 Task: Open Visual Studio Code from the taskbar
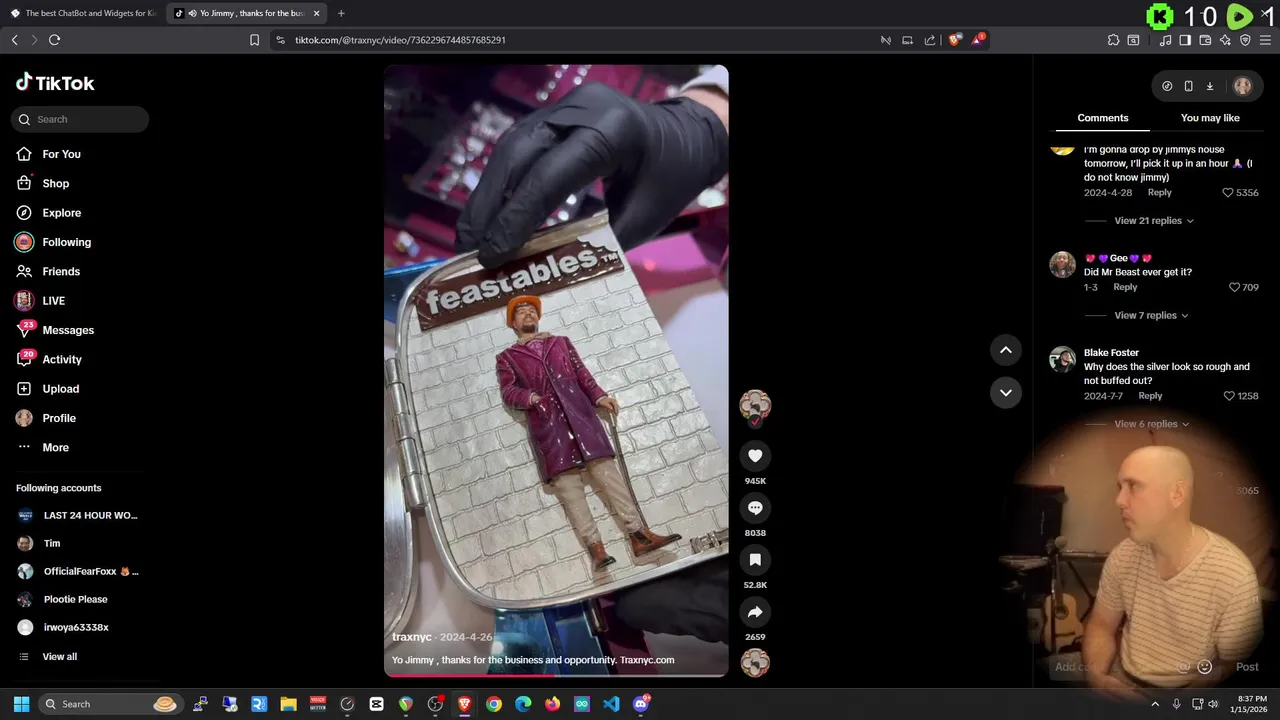coord(611,704)
